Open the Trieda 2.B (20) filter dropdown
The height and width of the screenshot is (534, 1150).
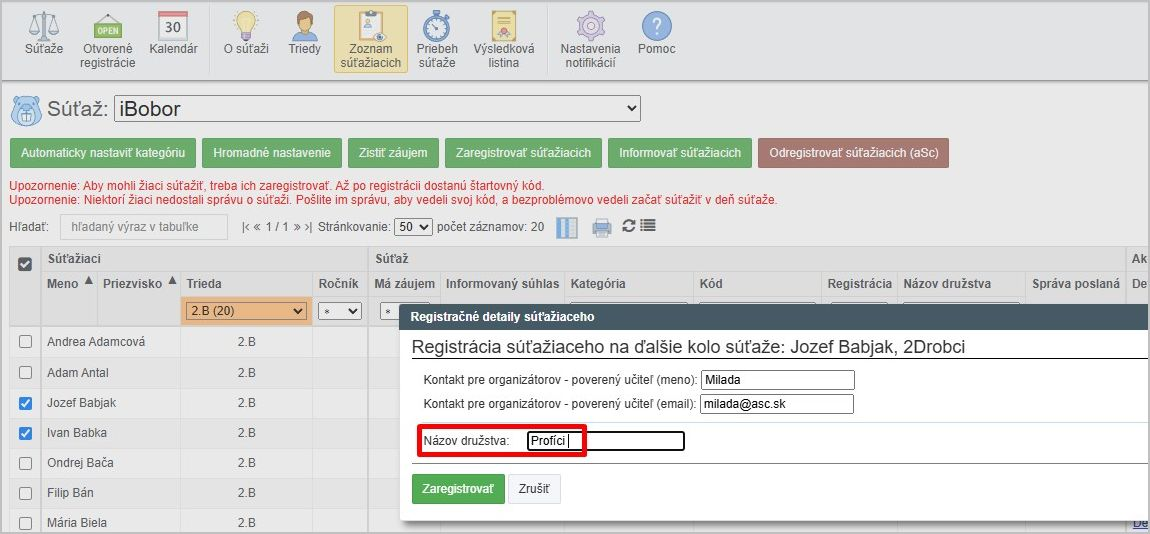[x=246, y=311]
